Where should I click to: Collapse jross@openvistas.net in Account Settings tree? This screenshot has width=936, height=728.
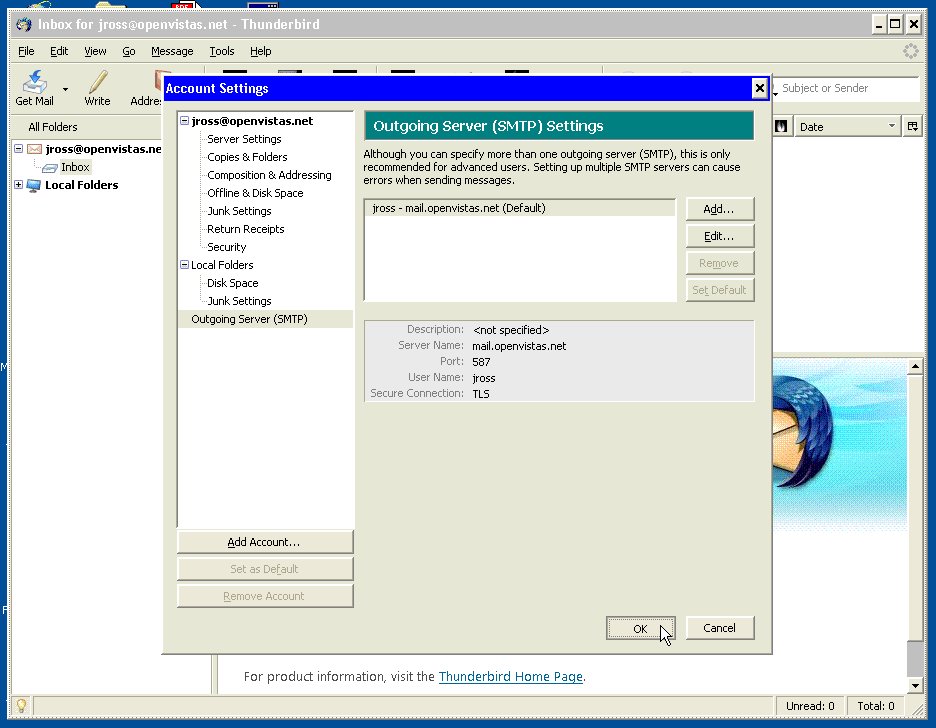point(184,121)
